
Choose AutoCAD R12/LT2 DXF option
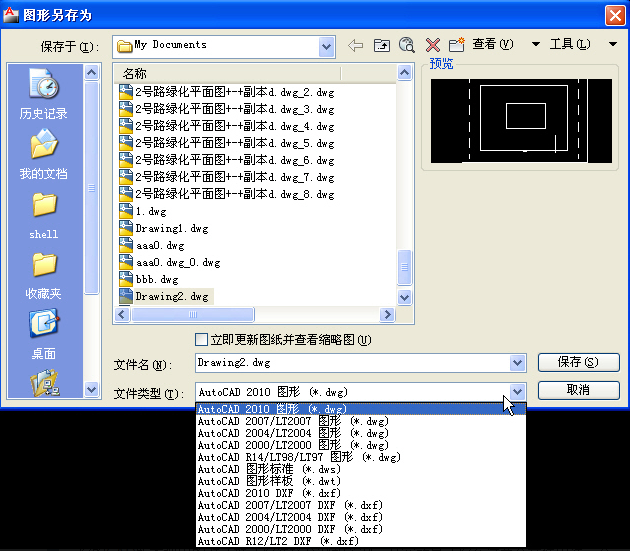360,541
